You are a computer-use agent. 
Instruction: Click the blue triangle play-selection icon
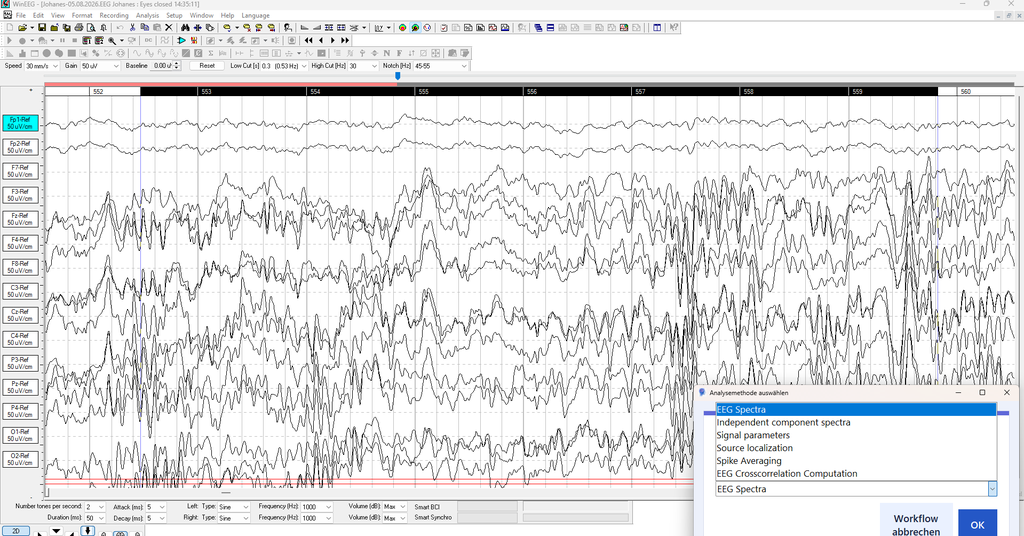point(182,40)
